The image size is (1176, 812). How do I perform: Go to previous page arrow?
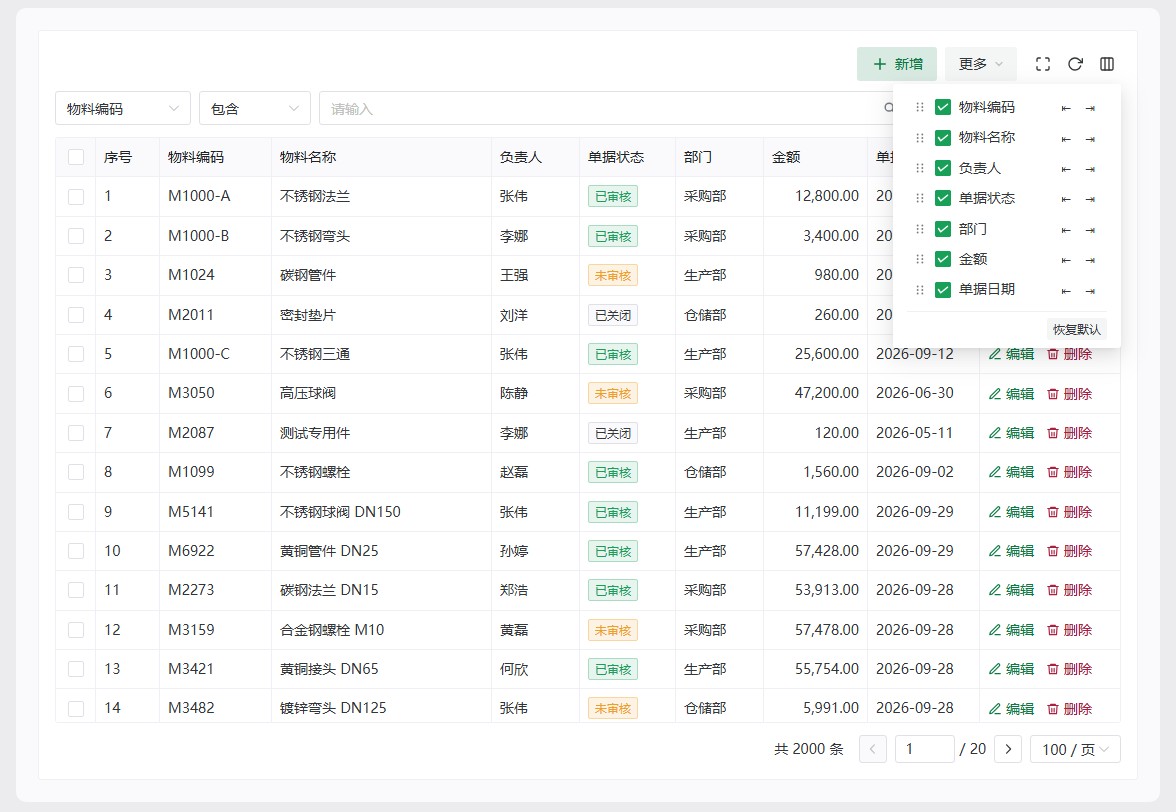872,749
